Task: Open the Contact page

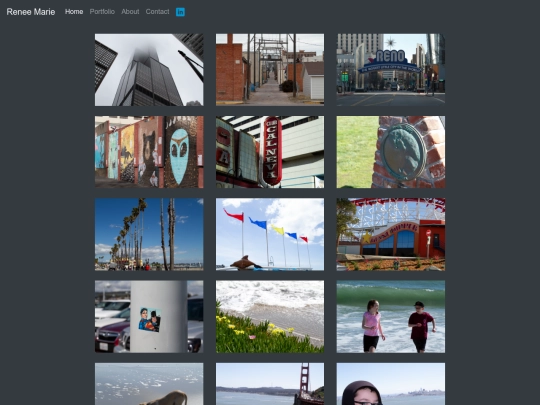Action: [x=157, y=12]
